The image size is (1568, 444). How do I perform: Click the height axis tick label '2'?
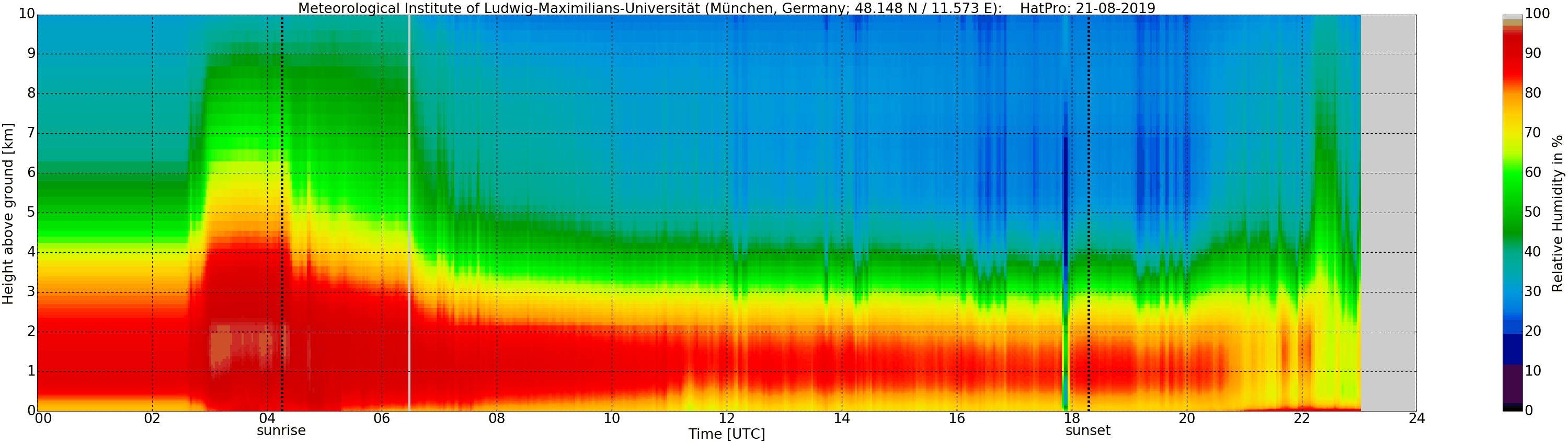(31, 331)
